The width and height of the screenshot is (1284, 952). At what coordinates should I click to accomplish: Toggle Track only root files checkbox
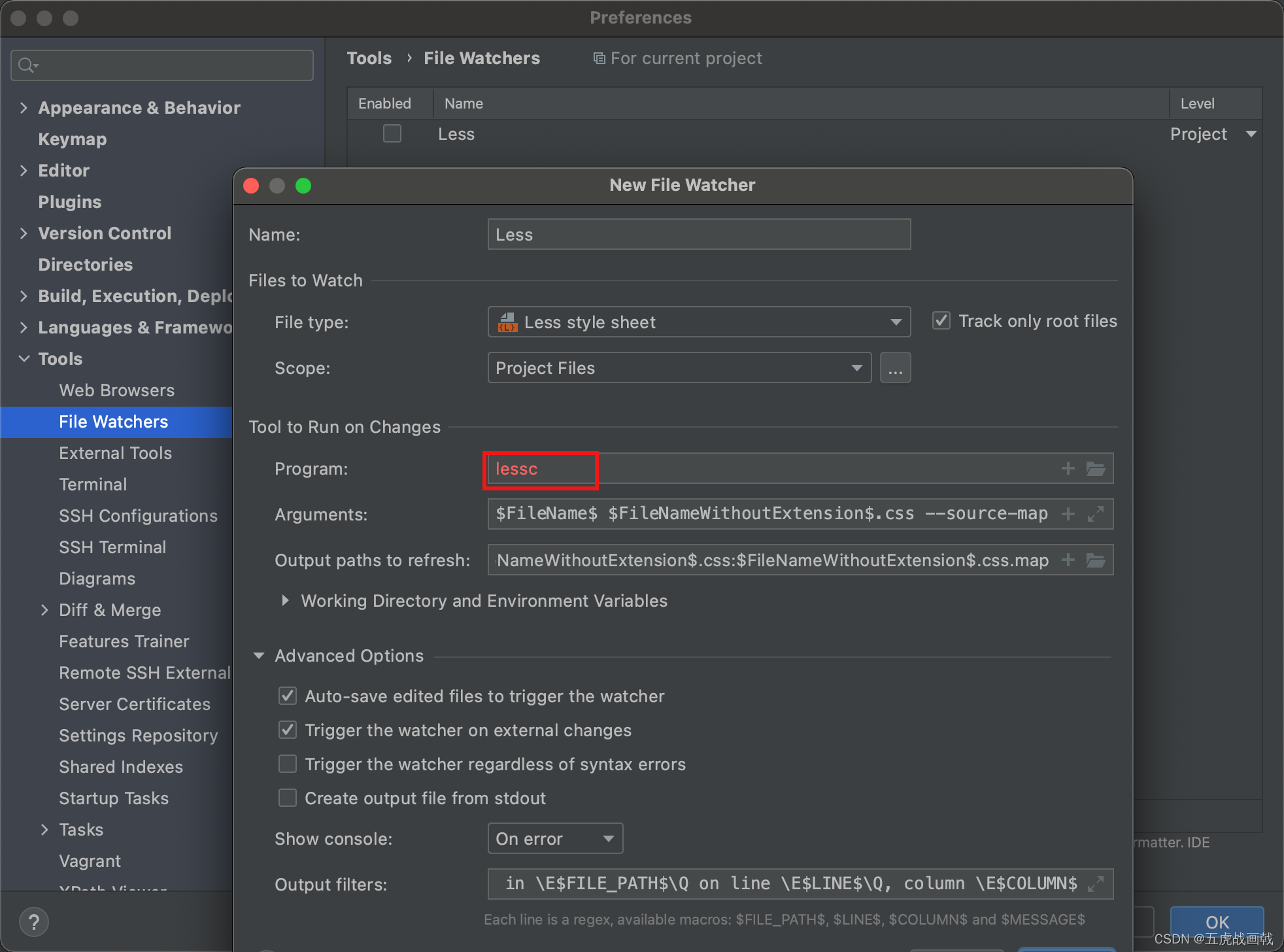point(941,321)
